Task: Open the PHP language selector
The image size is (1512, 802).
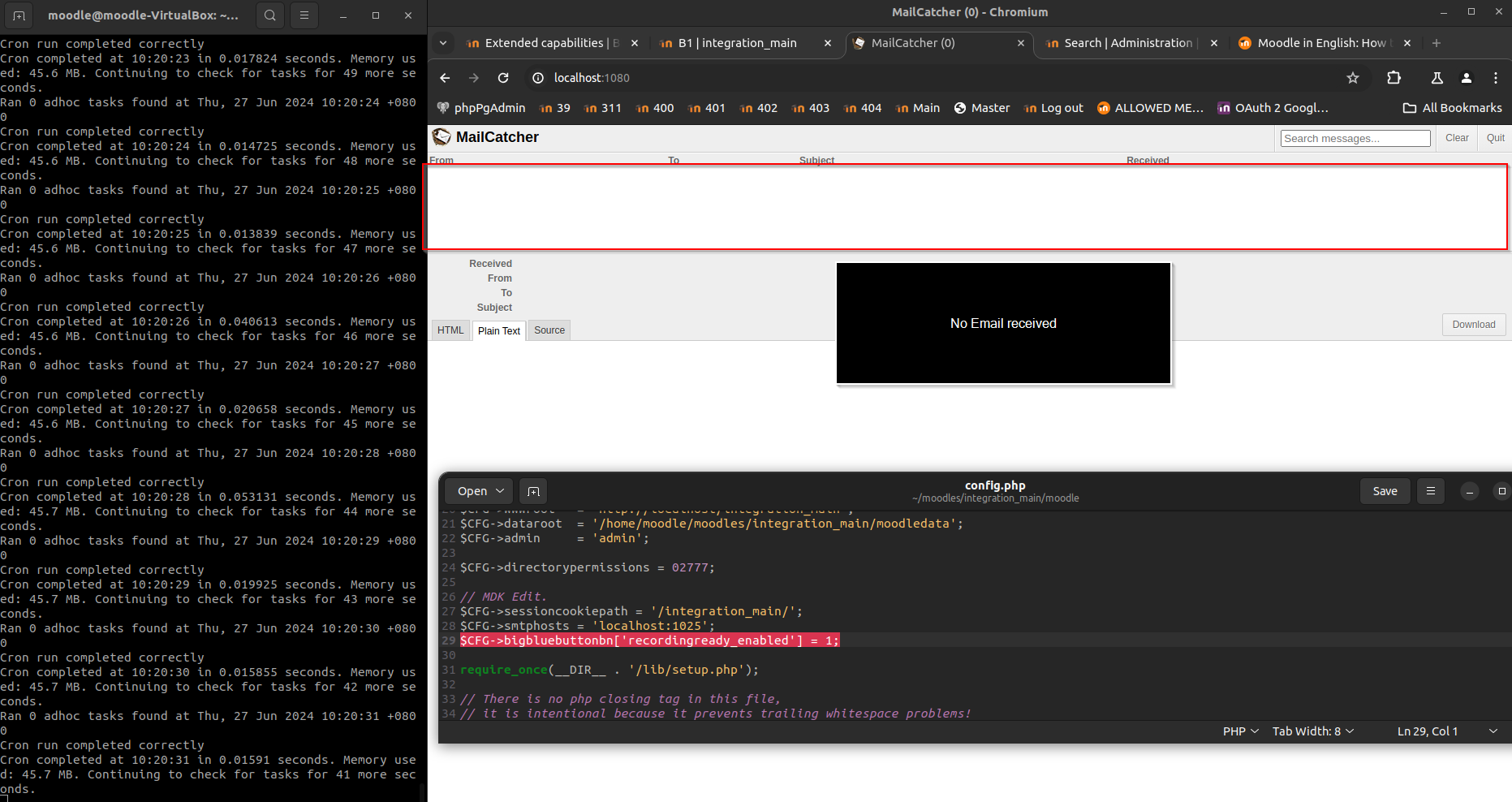Action: [1241, 731]
